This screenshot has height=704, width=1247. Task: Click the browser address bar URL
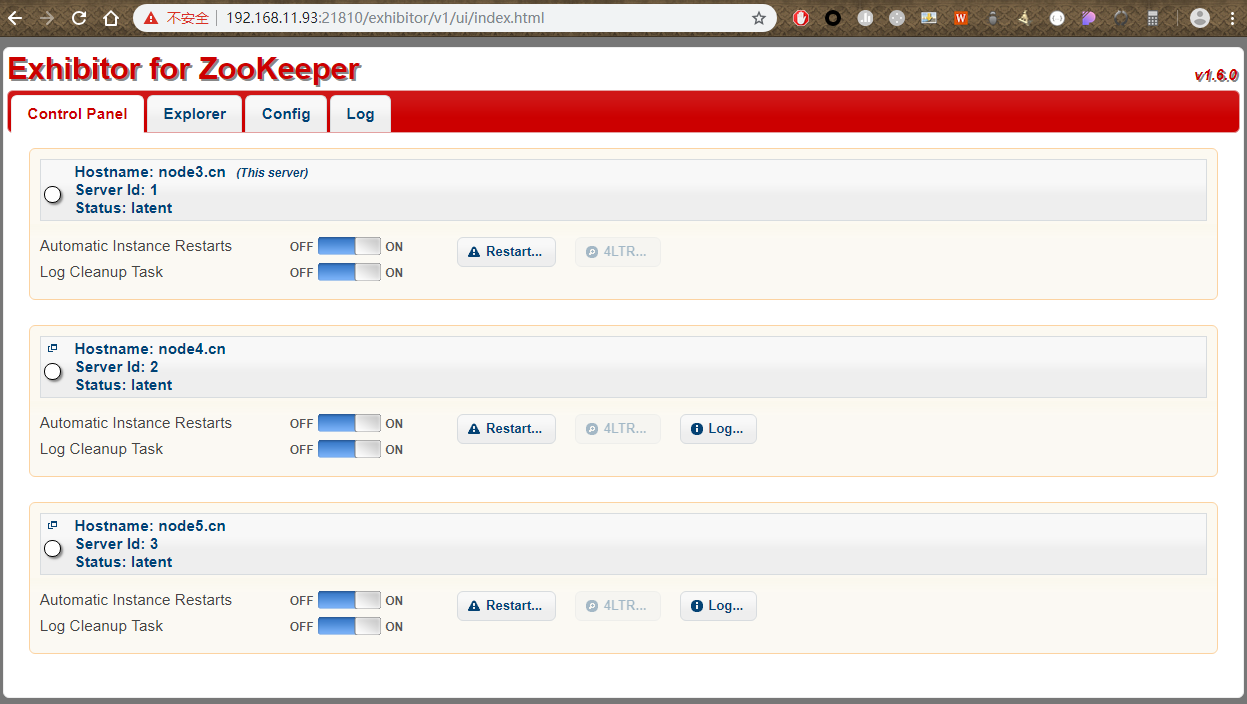coord(385,18)
